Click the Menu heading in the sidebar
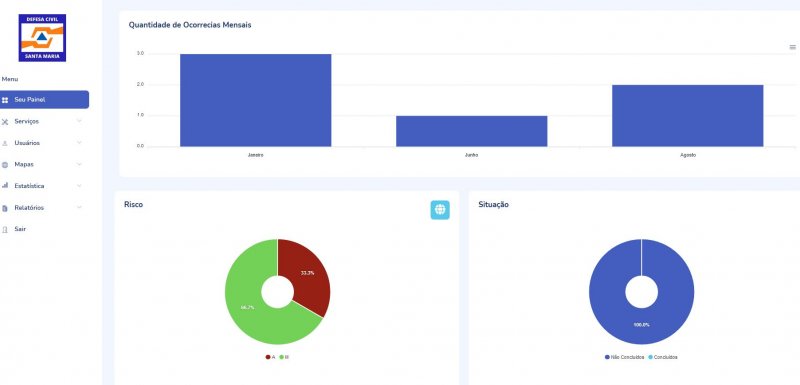800x385 pixels. (x=10, y=79)
